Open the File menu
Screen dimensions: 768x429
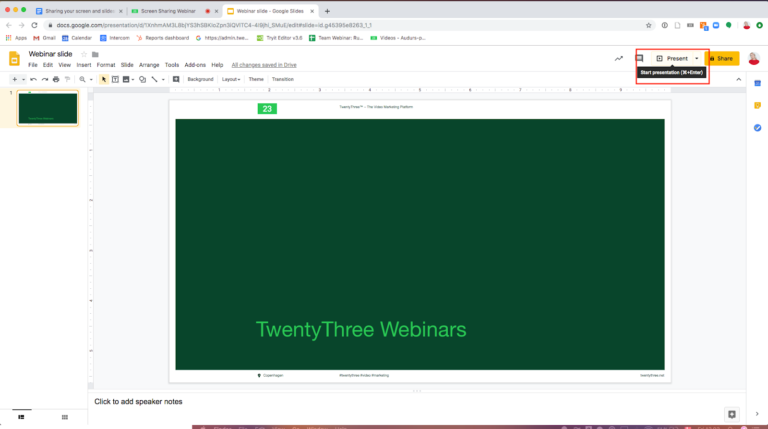32,65
